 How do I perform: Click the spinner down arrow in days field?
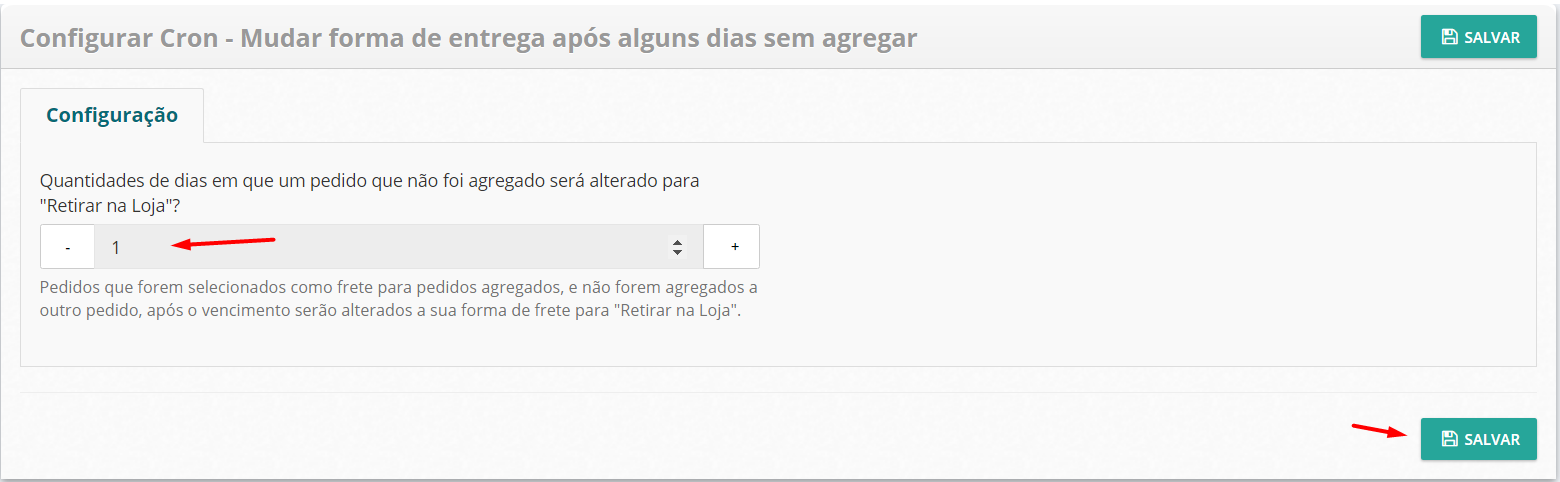point(677,252)
